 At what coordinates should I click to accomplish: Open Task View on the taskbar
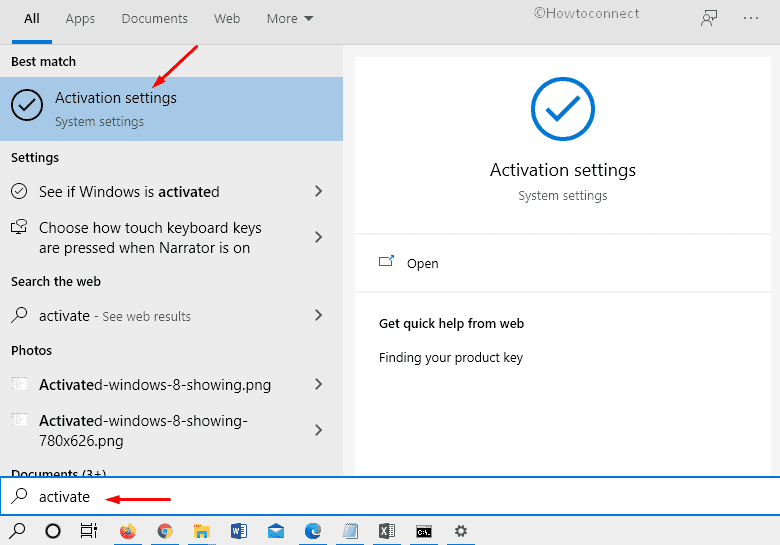89,531
